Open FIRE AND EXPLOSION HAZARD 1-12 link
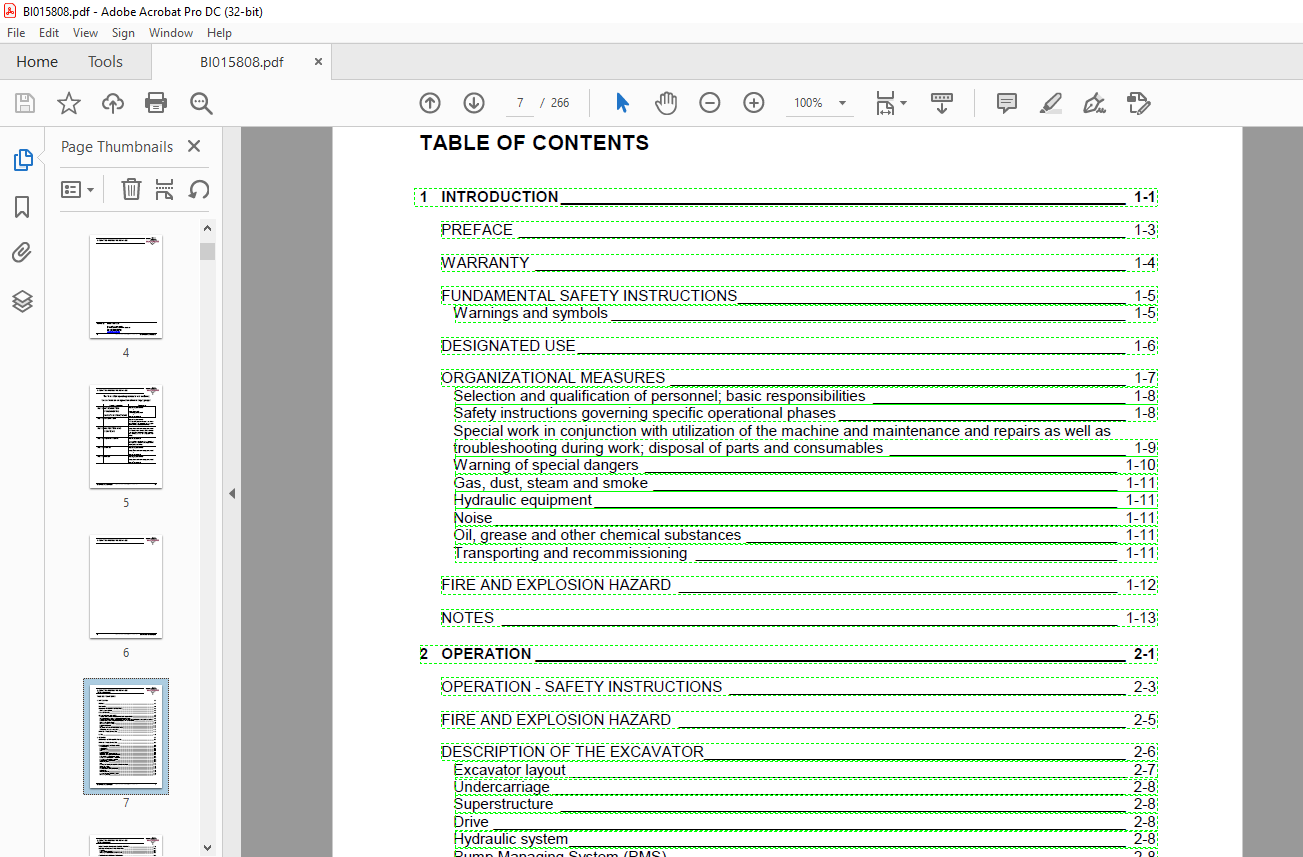 [556, 585]
